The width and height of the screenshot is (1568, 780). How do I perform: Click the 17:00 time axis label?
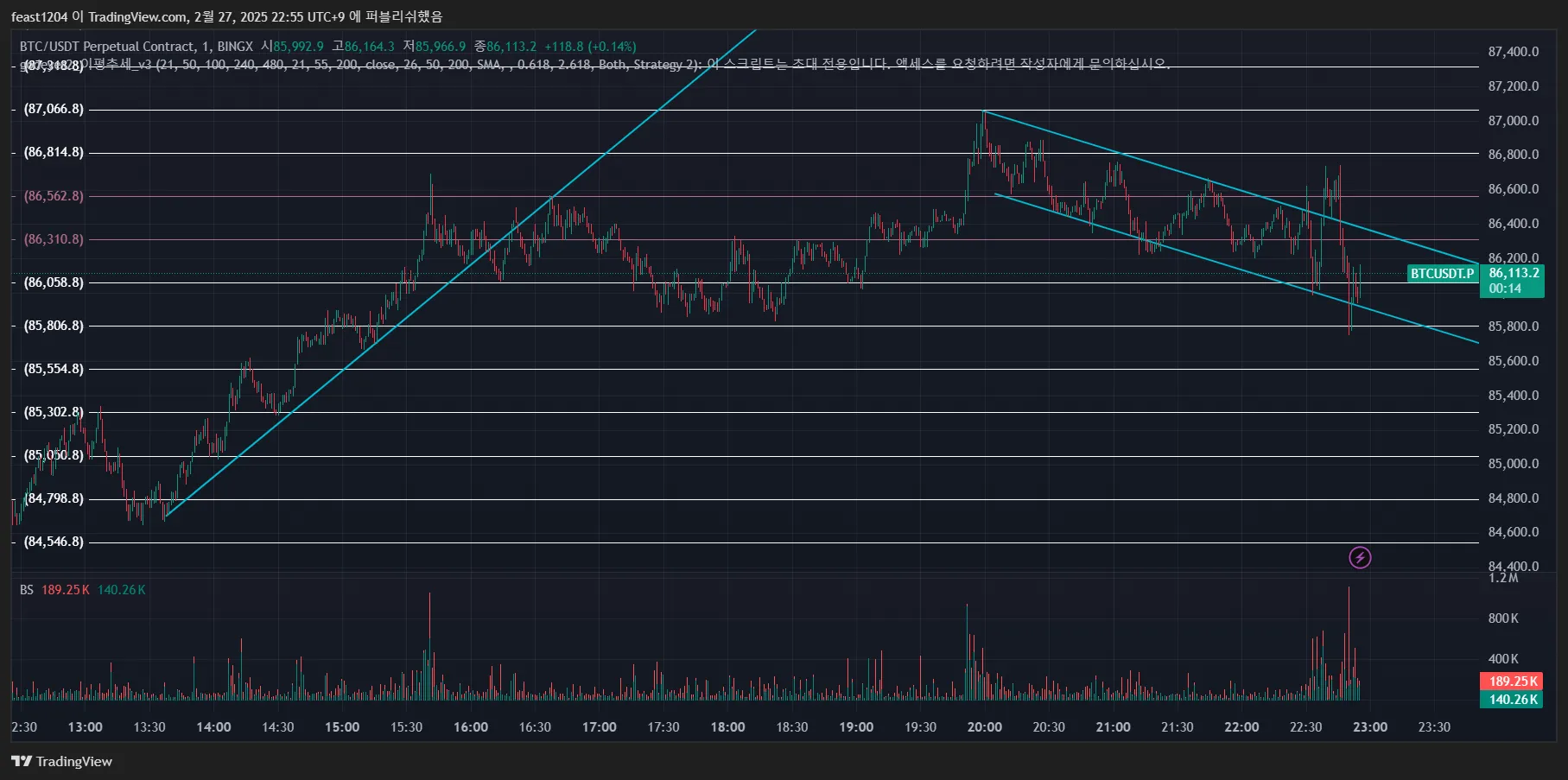600,727
